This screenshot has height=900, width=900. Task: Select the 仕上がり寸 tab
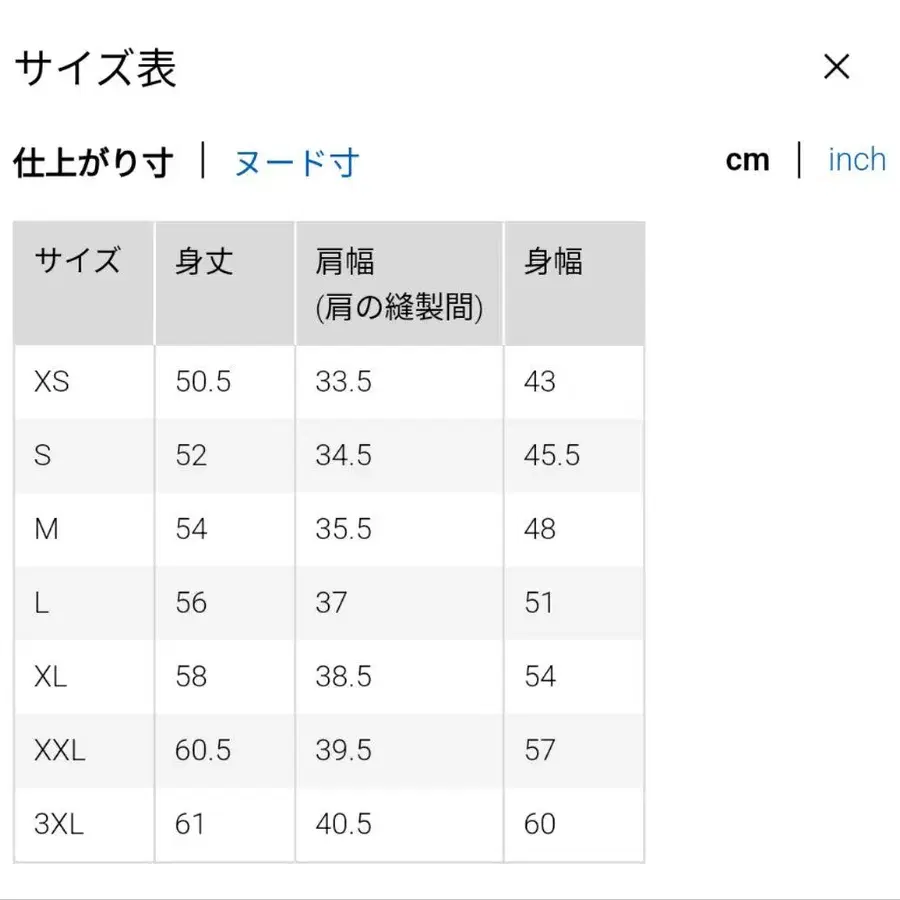click(93, 160)
